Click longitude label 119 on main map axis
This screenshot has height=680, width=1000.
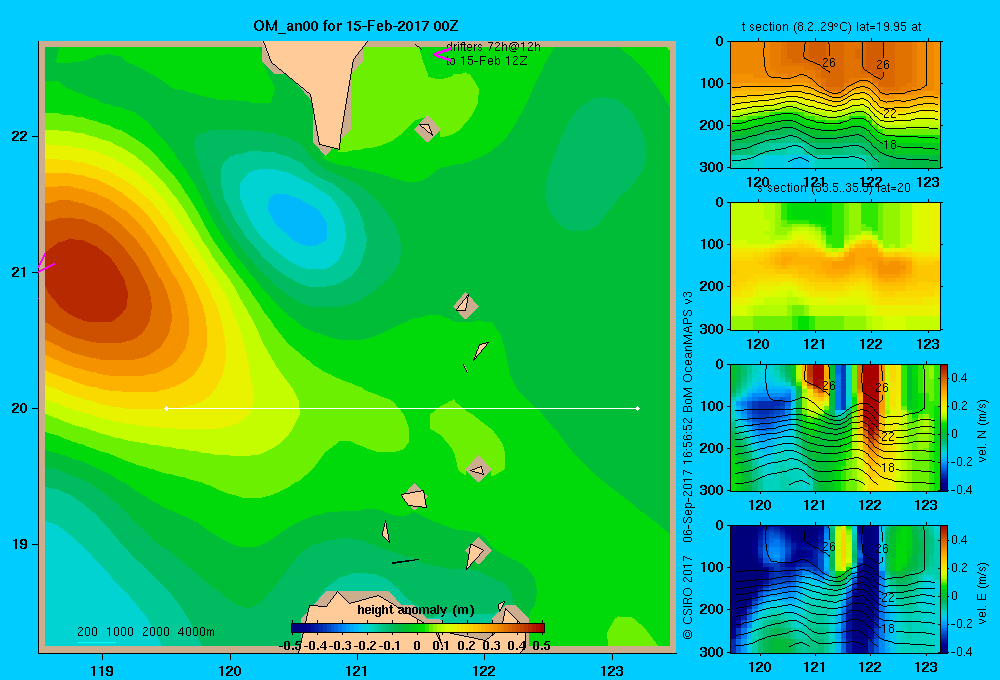[x=103, y=670]
